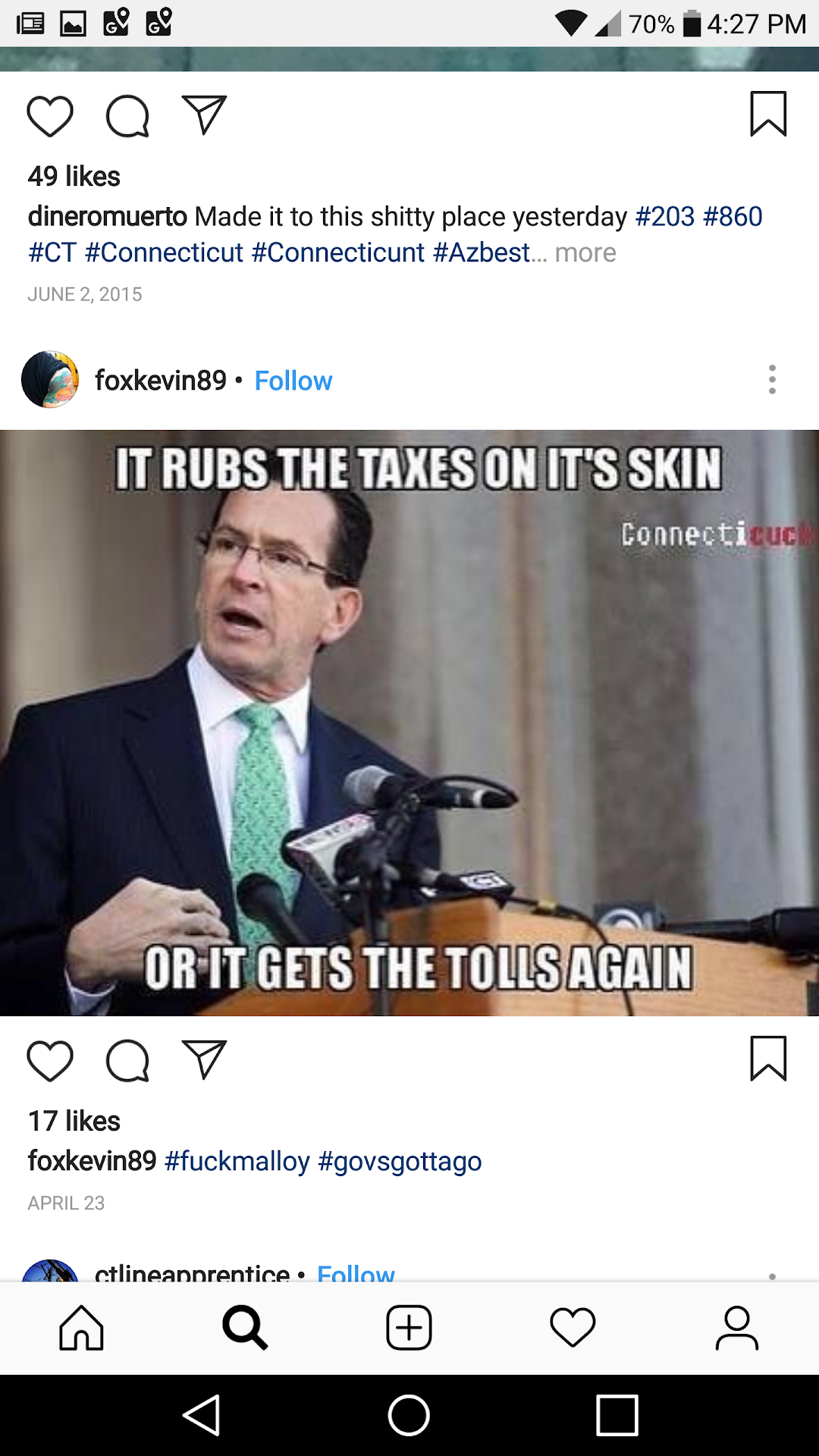Bookmark the dineromuerto post
Image resolution: width=819 pixels, height=1456 pixels.
[x=768, y=114]
